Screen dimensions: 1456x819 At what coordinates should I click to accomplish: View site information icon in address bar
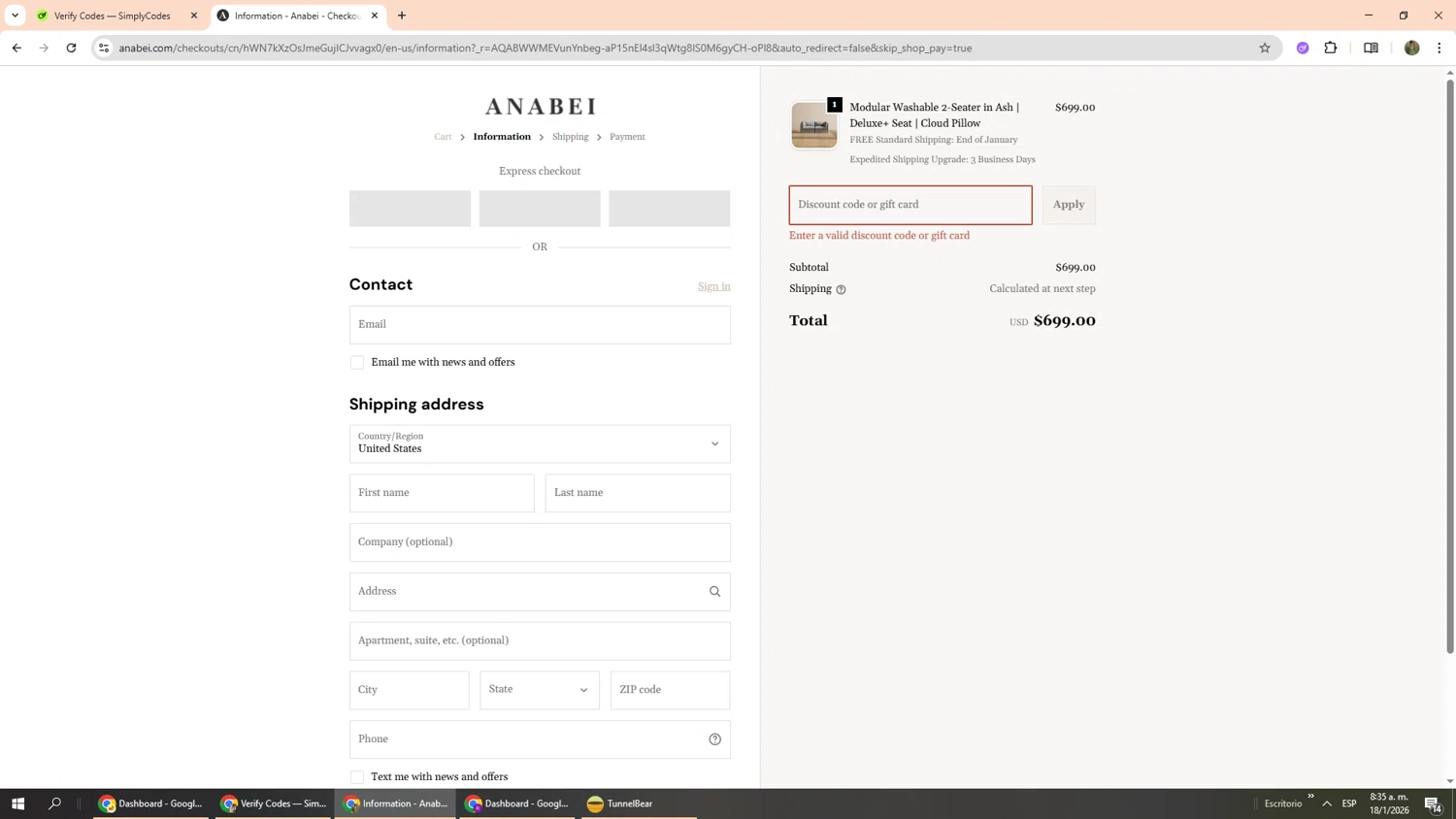click(104, 48)
